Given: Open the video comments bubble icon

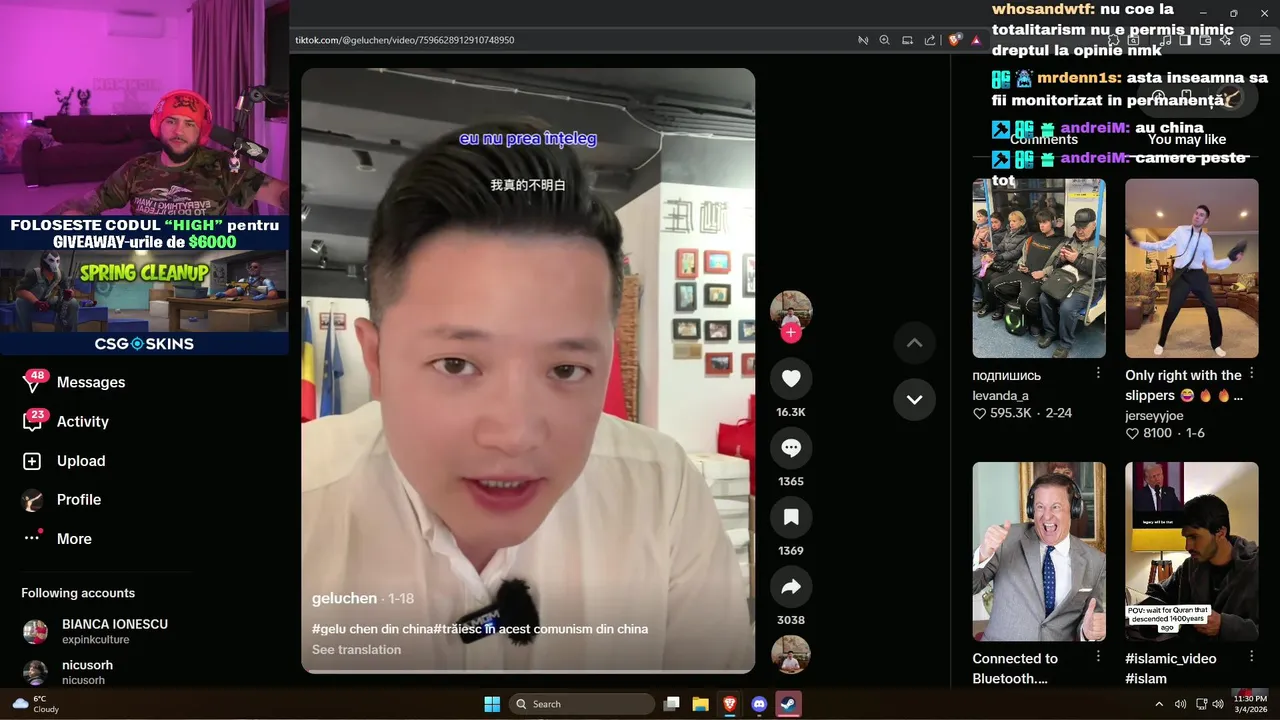Looking at the screenshot, I should [791, 448].
